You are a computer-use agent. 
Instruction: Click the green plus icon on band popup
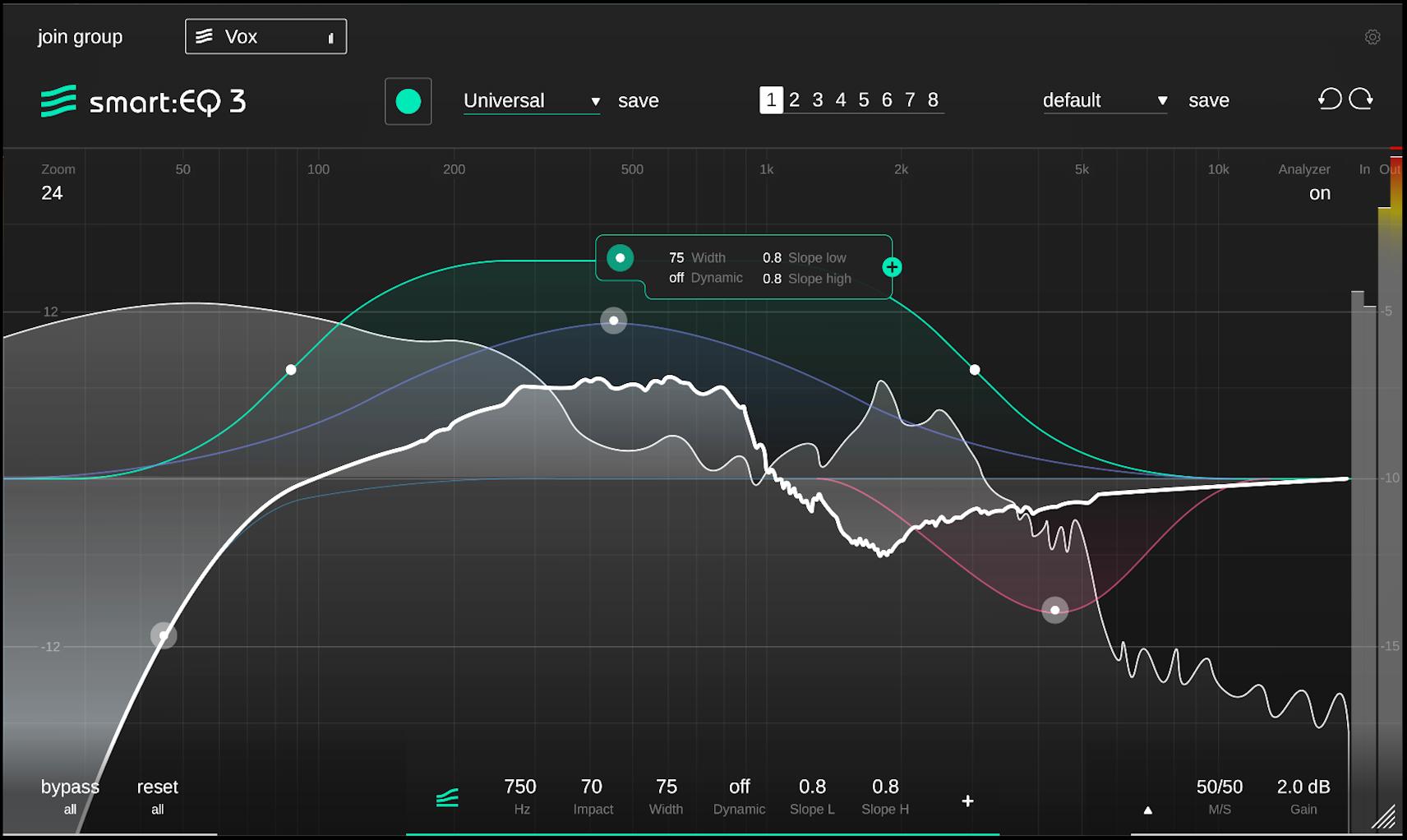892,267
